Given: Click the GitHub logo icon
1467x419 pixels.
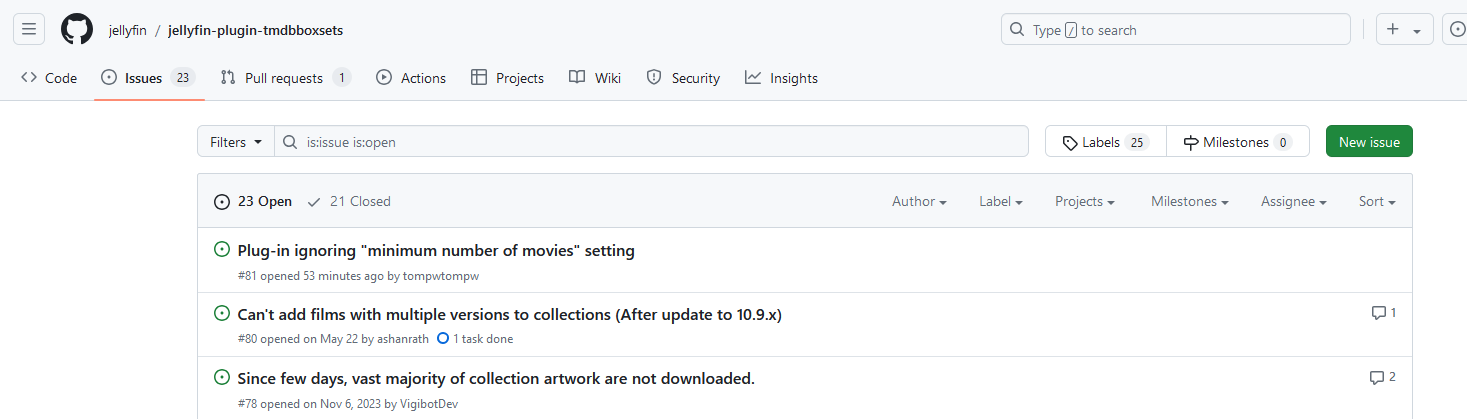Looking at the screenshot, I should coord(77,30).
